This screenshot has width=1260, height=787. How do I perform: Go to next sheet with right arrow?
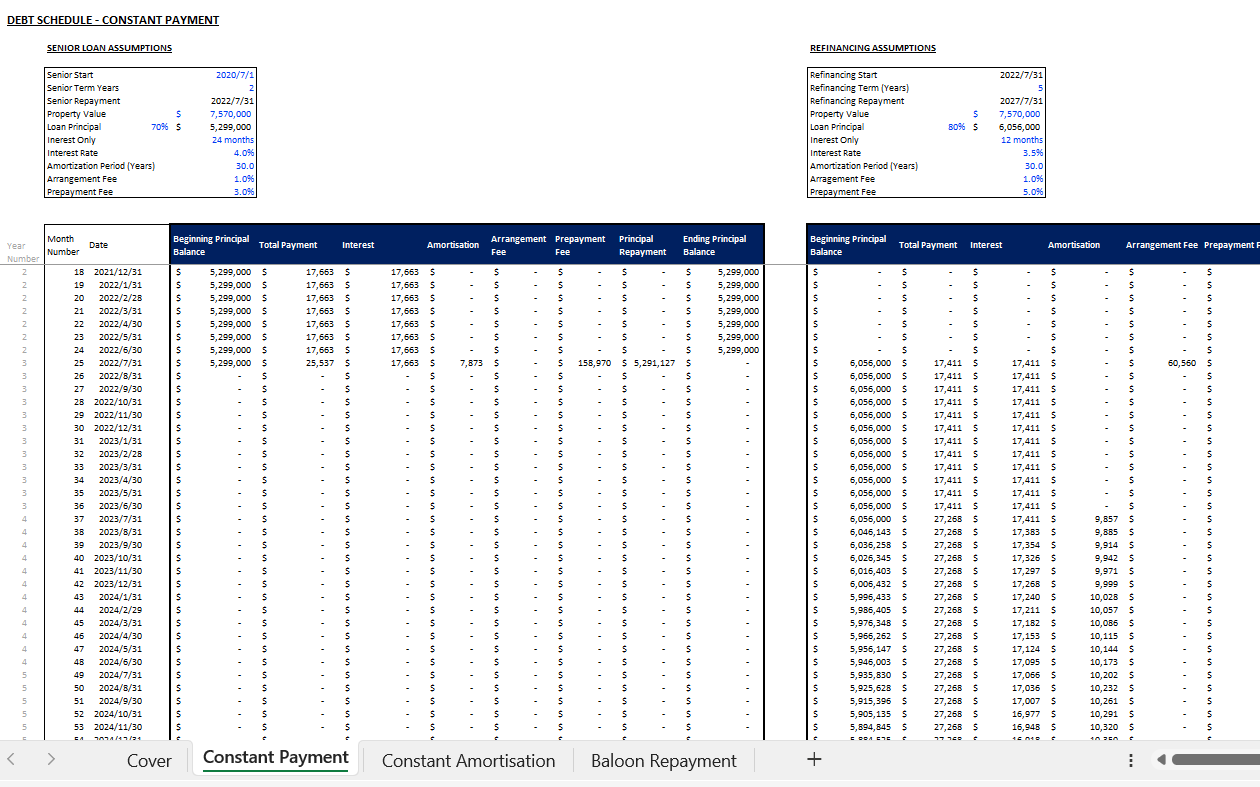click(51, 760)
